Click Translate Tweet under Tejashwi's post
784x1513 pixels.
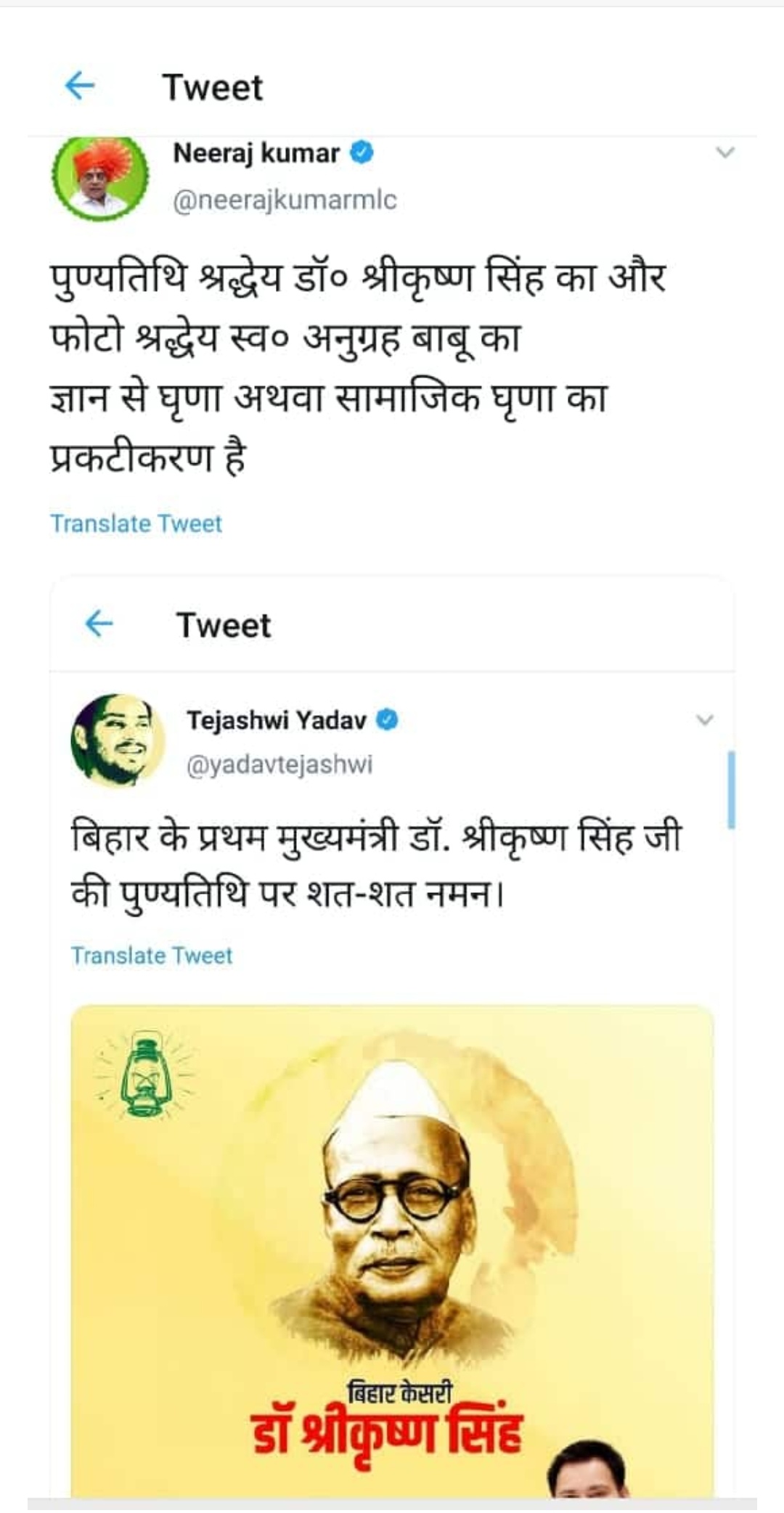(152, 955)
